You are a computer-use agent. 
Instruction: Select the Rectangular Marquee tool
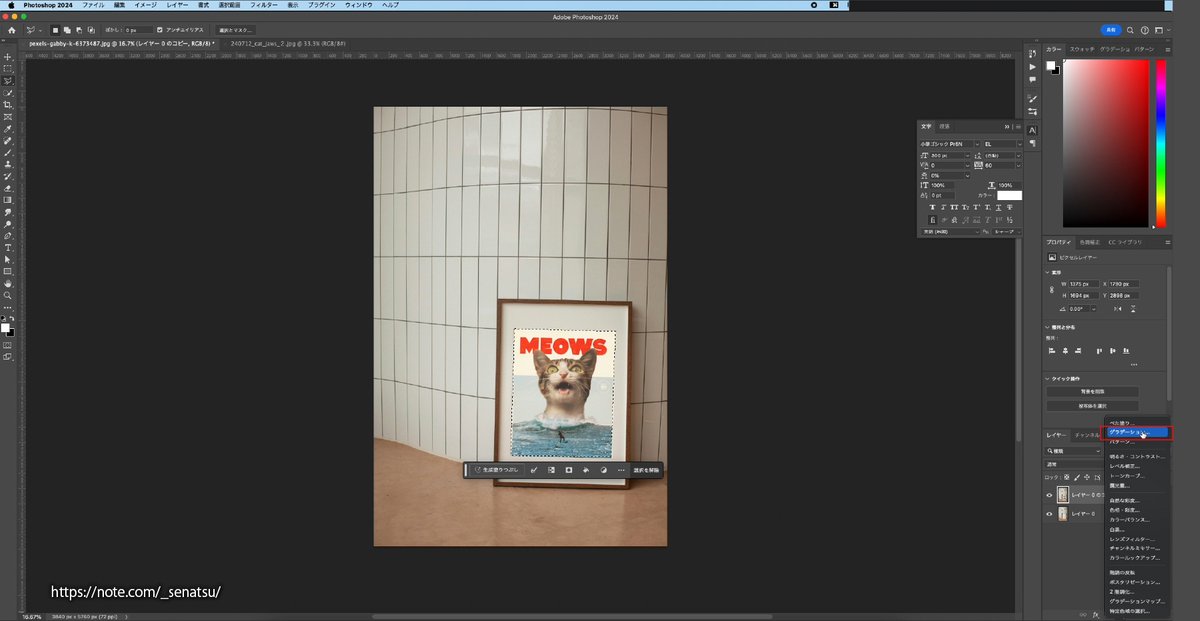(8, 69)
